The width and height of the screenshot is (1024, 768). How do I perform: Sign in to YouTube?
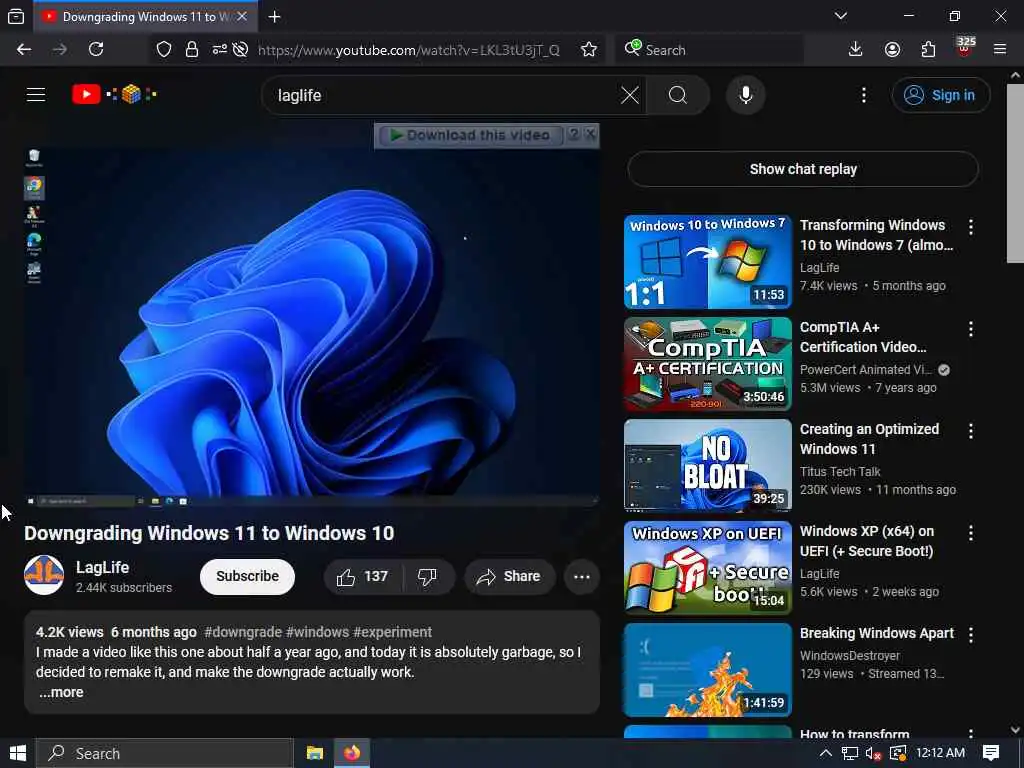click(x=940, y=95)
